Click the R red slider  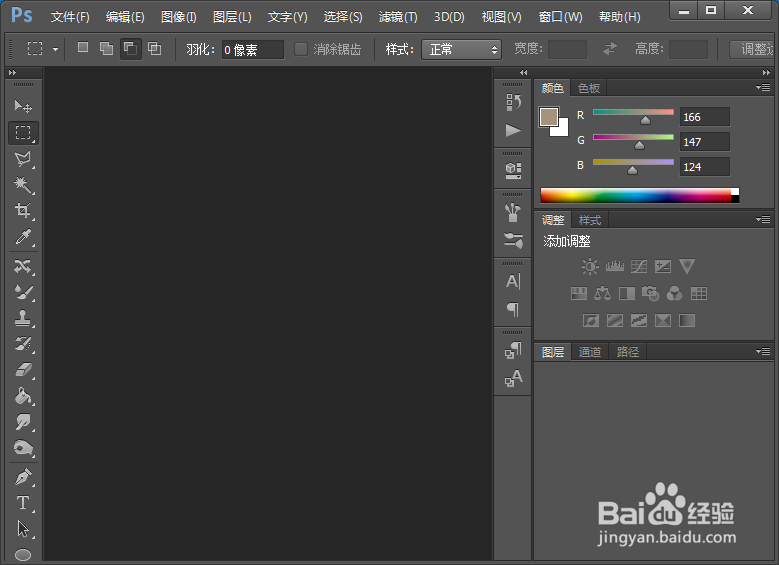pyautogui.click(x=633, y=112)
